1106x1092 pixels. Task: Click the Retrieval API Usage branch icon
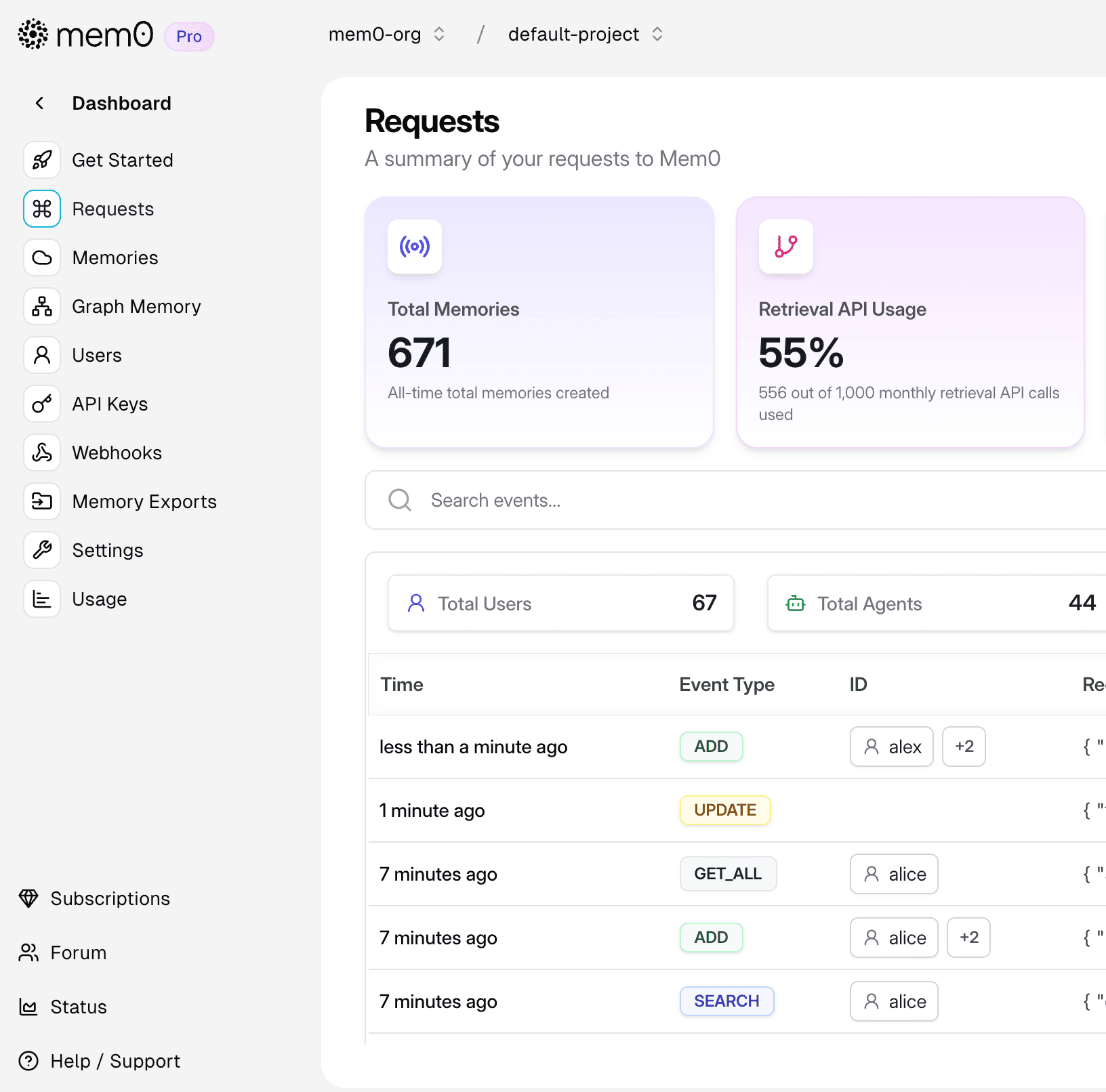point(786,247)
